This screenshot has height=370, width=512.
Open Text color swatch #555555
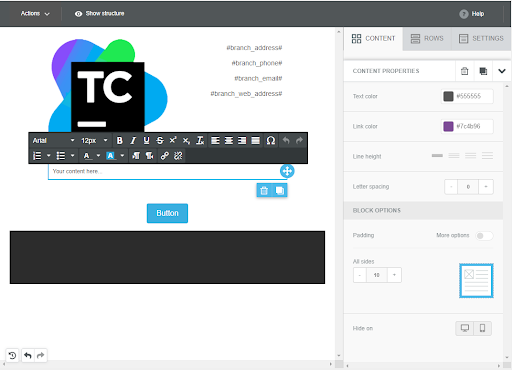(448, 96)
